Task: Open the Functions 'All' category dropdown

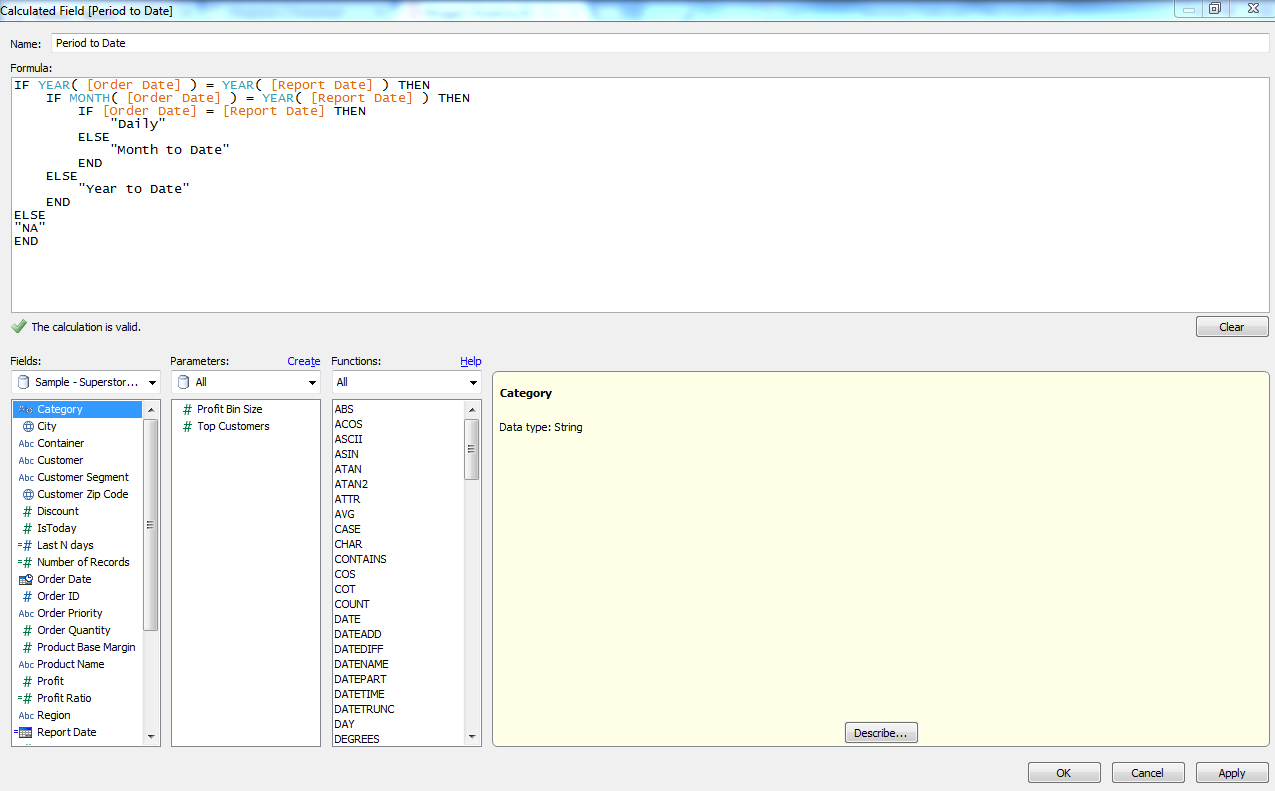Action: pyautogui.click(x=472, y=382)
